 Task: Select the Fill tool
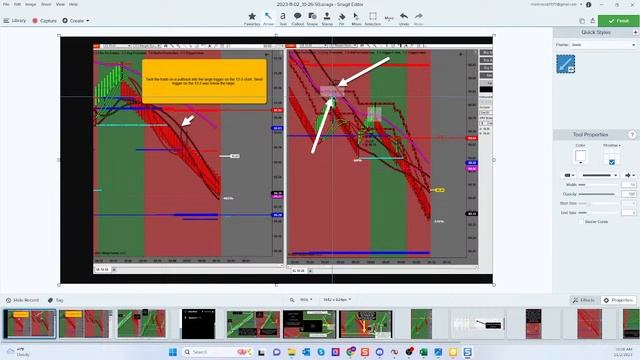point(342,19)
